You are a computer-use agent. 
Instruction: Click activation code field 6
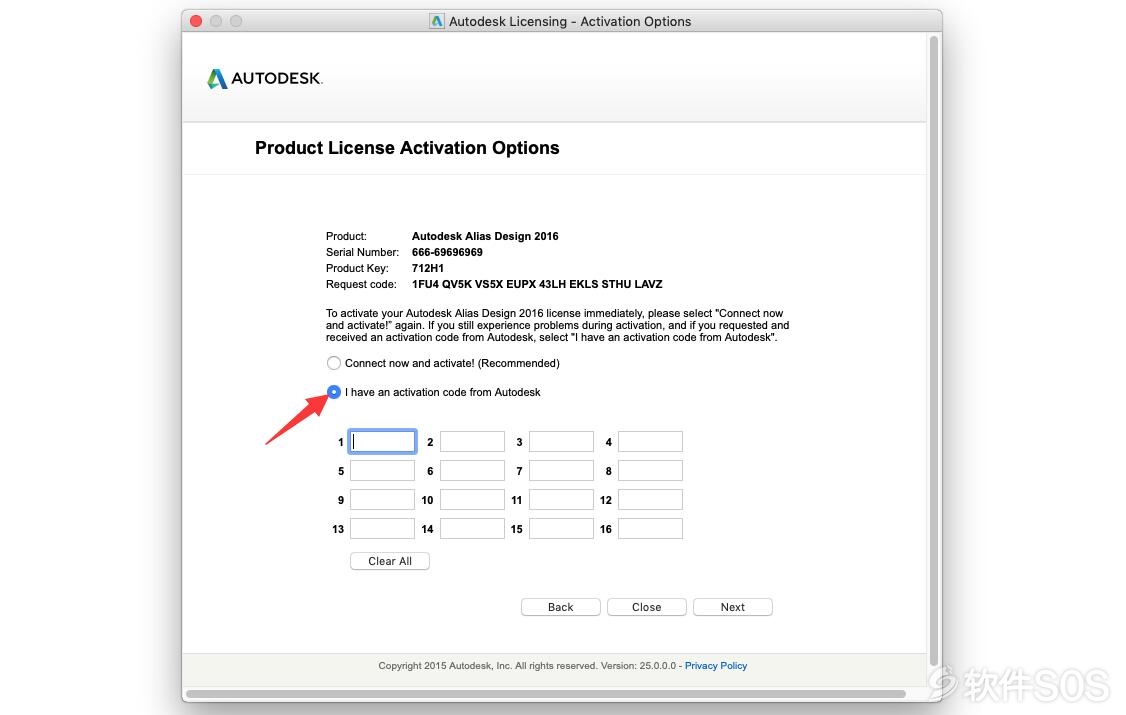click(472, 471)
